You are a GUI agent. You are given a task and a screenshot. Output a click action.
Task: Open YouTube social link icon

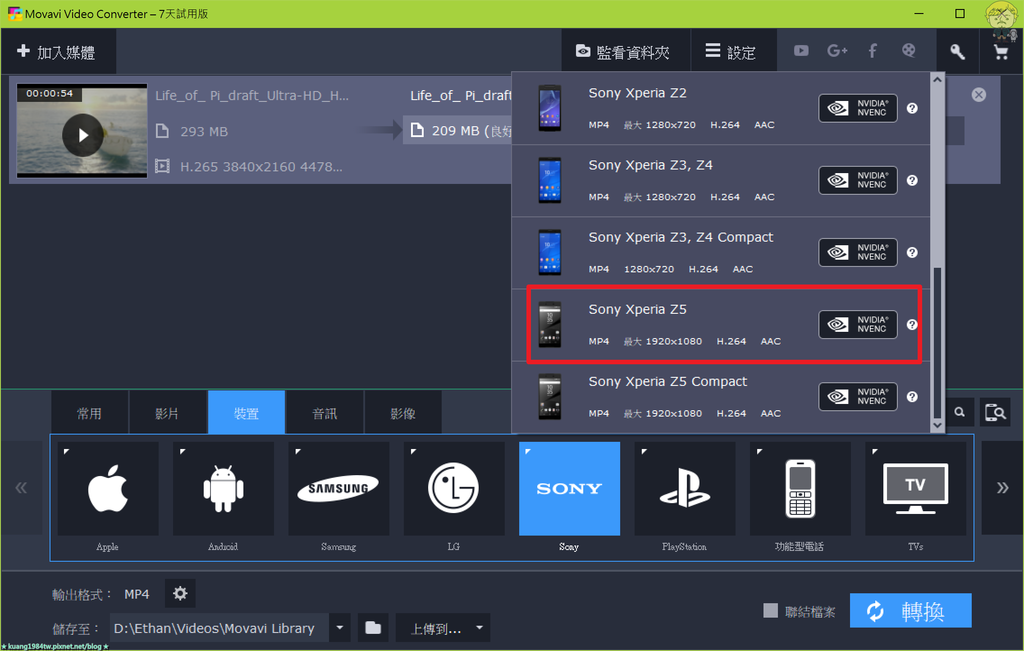click(x=801, y=51)
